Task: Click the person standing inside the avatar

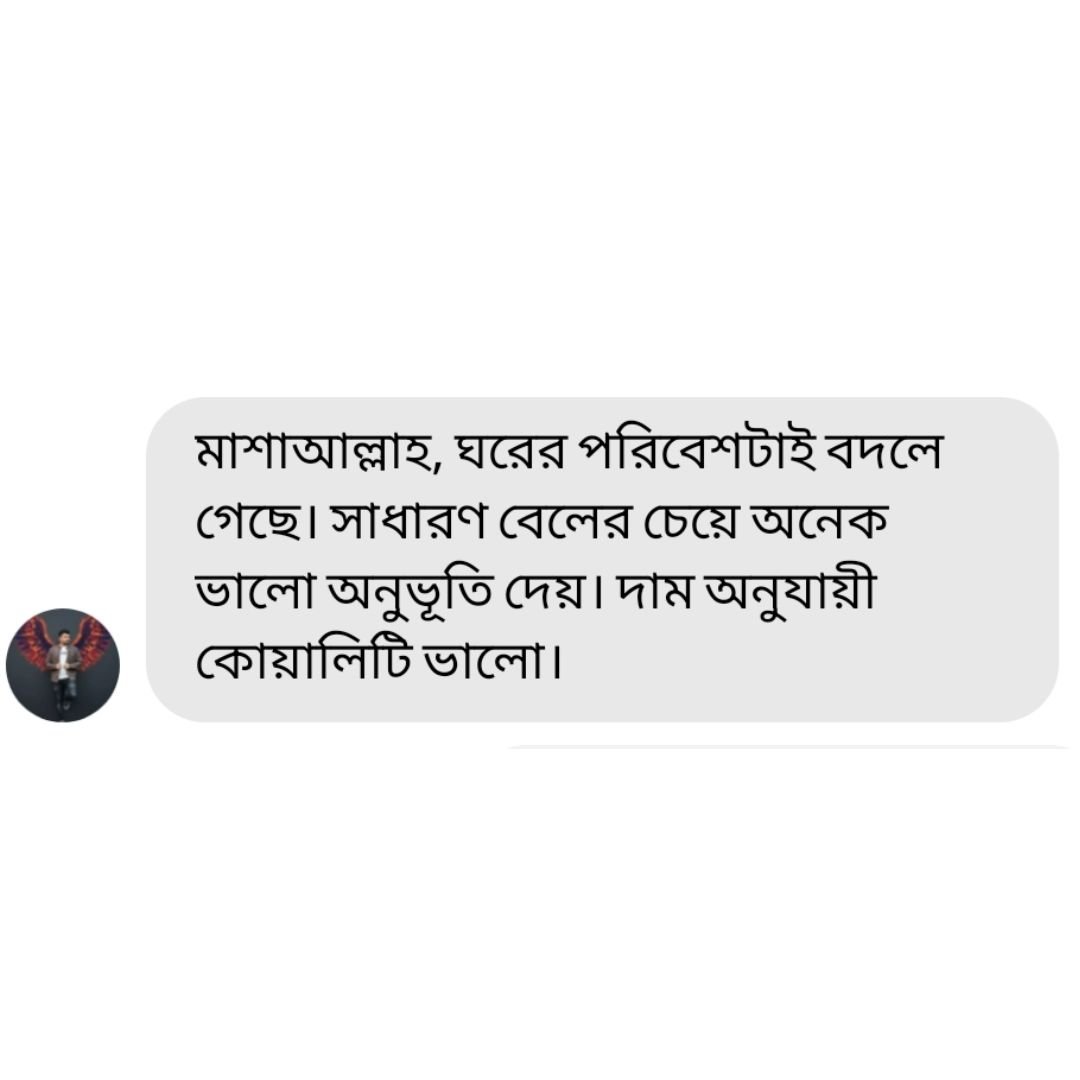Action: tap(63, 667)
